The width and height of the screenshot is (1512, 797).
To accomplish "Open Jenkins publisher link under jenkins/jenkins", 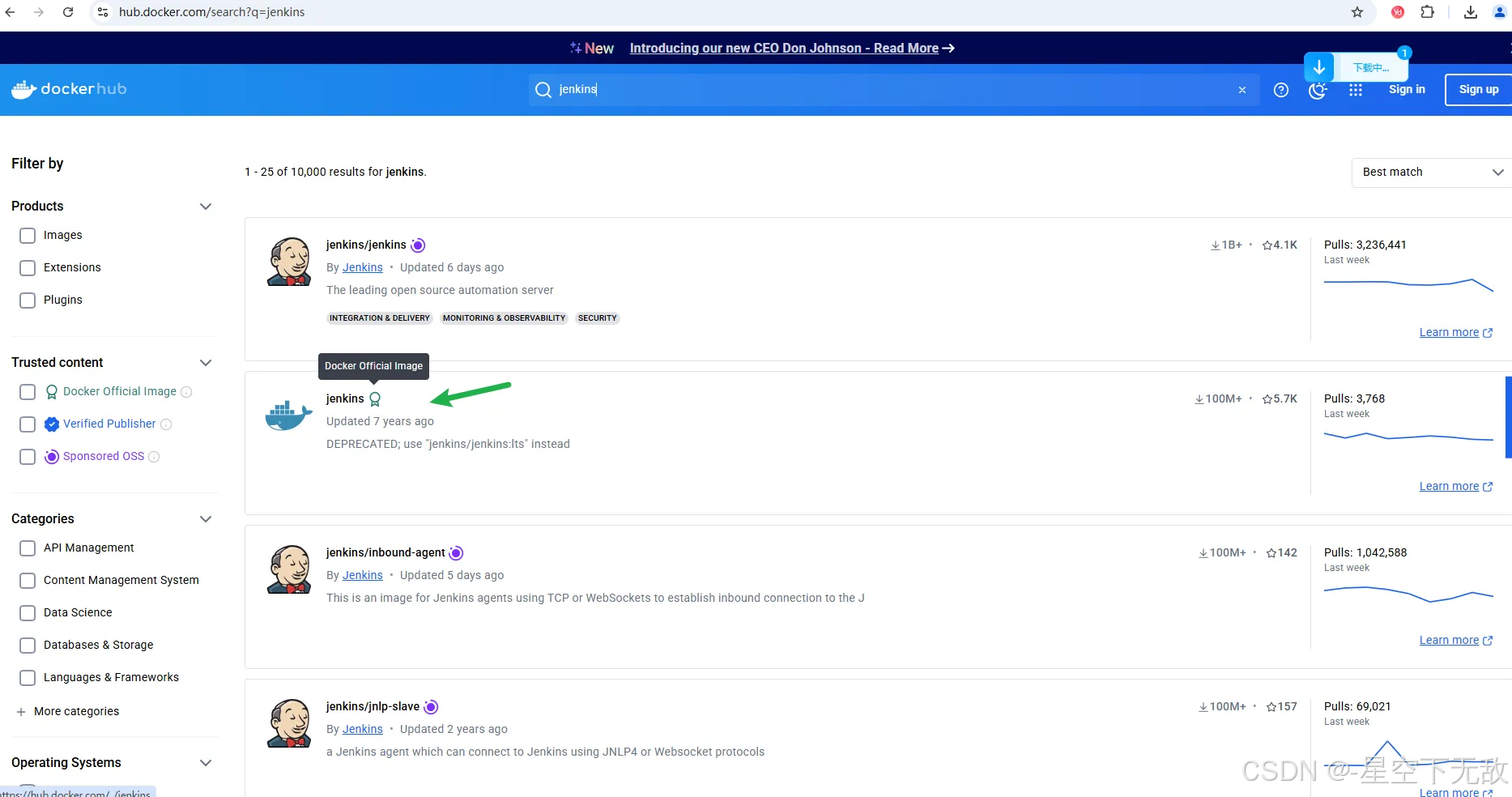I will coord(362,267).
